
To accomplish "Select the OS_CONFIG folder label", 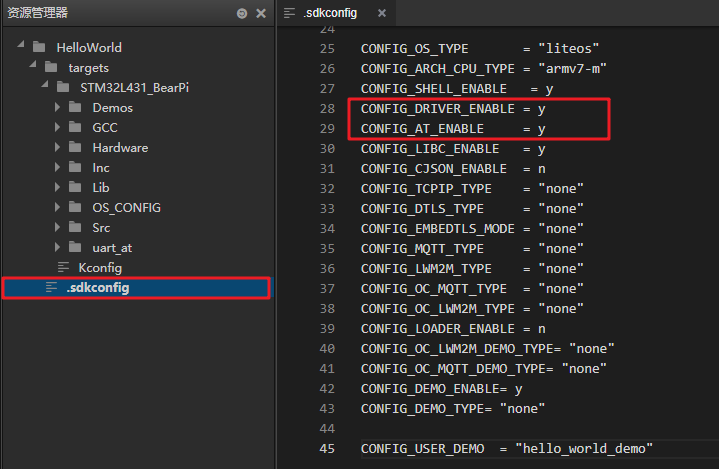I will click(127, 208).
